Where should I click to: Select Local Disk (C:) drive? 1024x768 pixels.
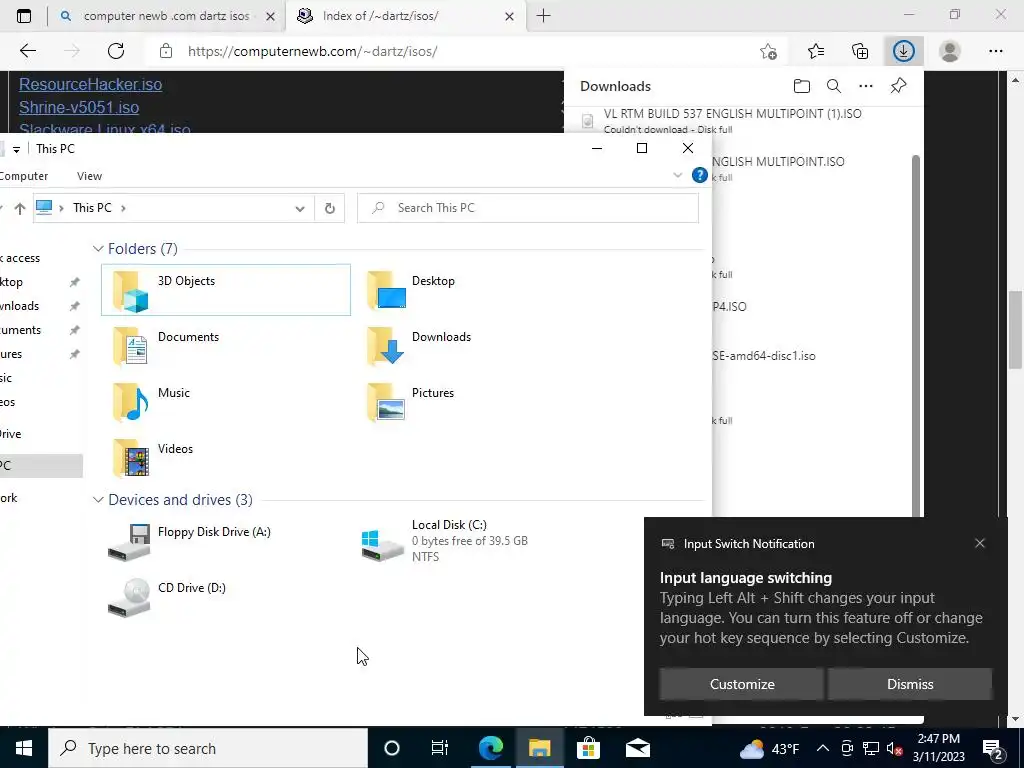pyautogui.click(x=445, y=541)
